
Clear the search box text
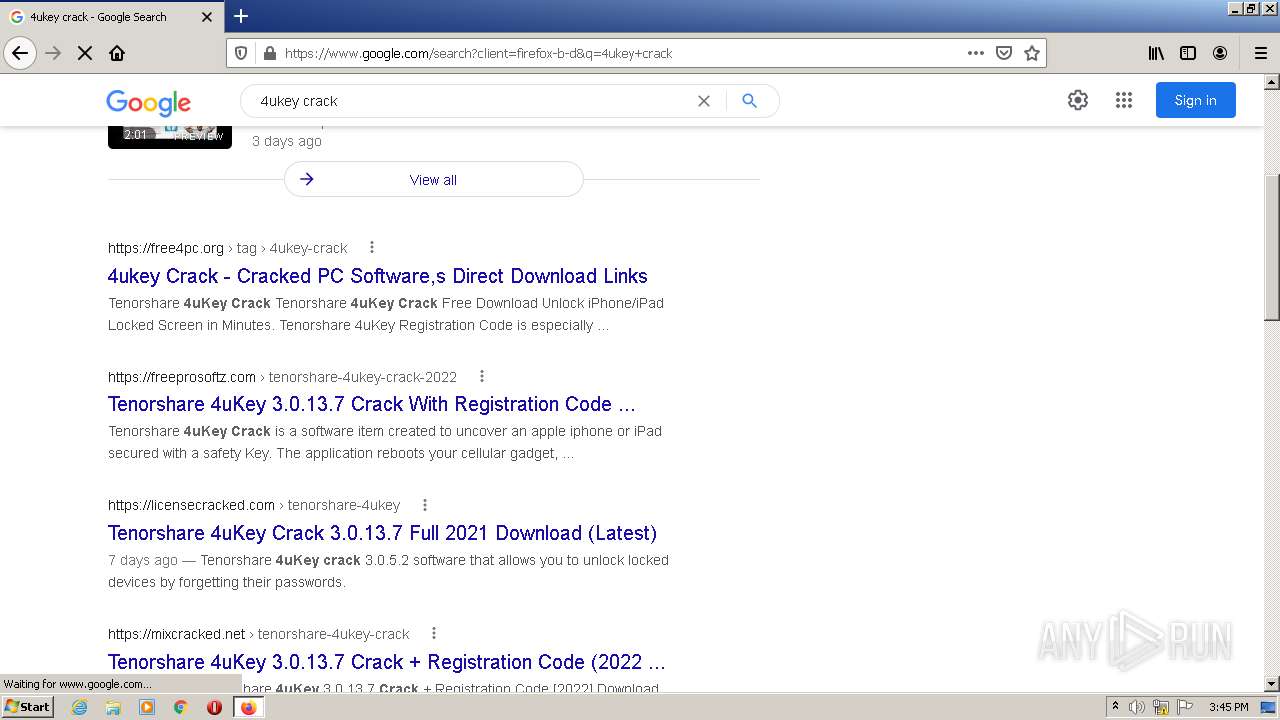click(x=704, y=101)
